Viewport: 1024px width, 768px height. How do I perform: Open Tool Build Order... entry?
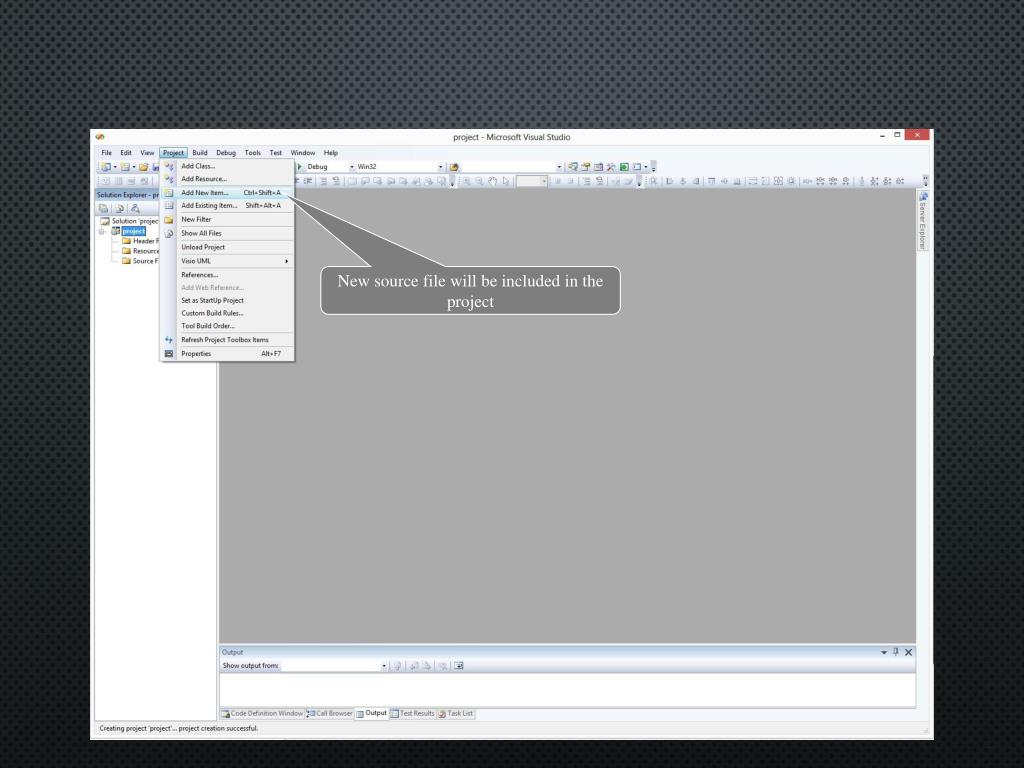click(227, 326)
